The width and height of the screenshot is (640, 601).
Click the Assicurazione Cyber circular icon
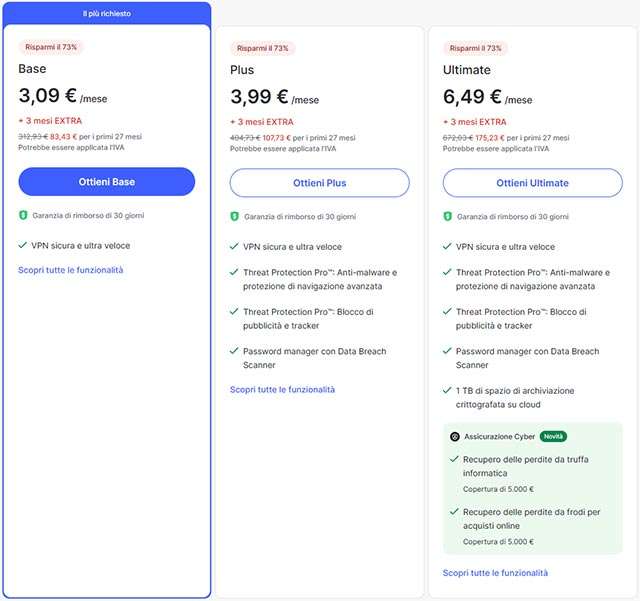coord(455,437)
